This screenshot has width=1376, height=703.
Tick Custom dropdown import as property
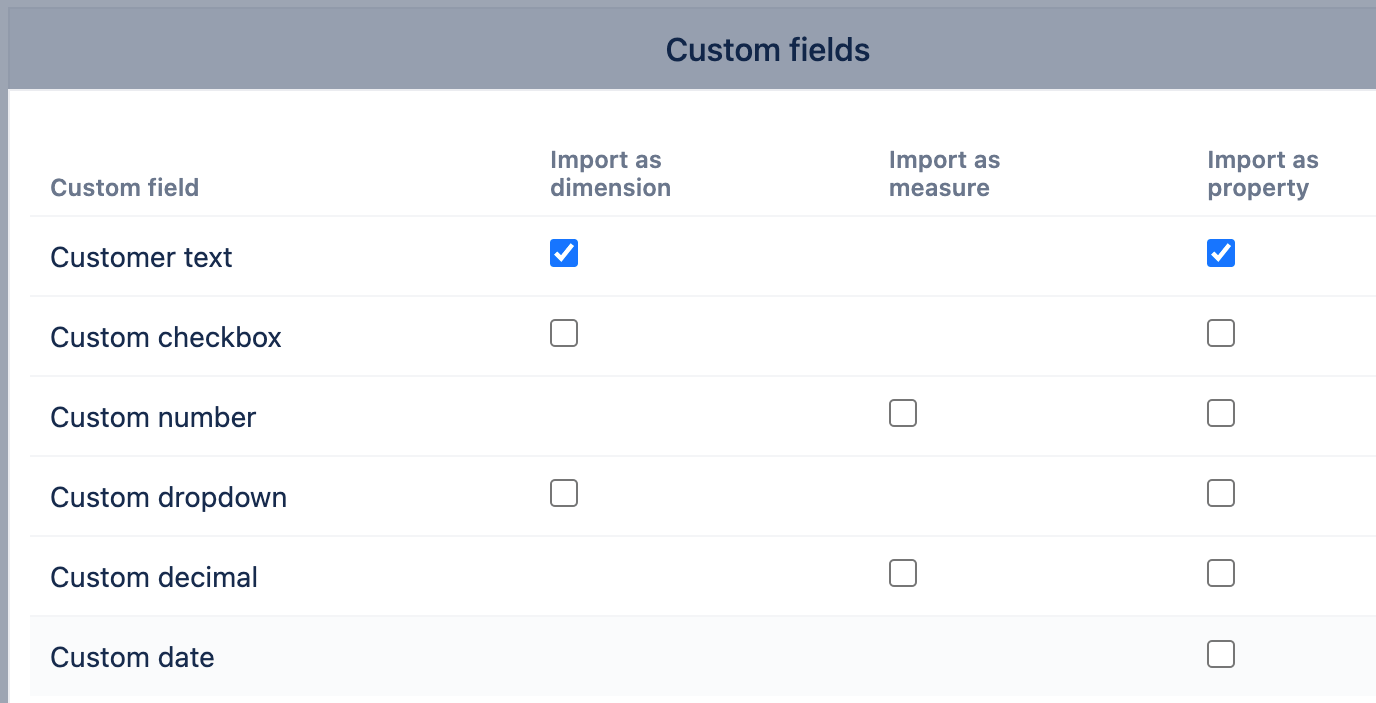[1221, 494]
